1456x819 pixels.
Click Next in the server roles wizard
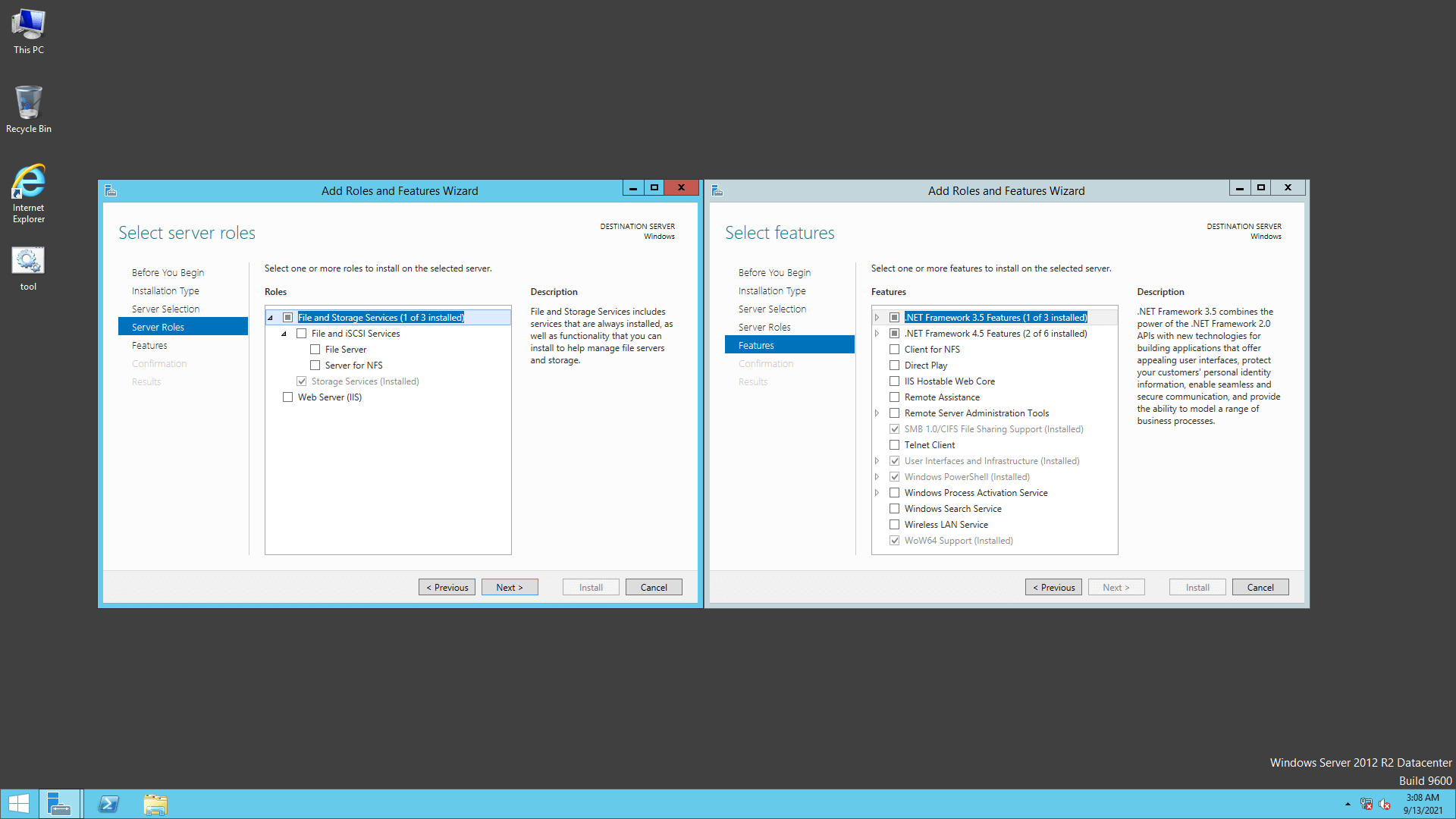(x=509, y=587)
